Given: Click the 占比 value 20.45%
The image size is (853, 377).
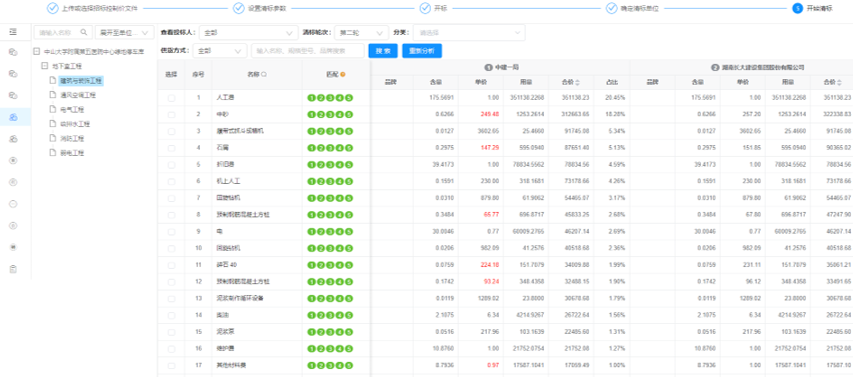Looking at the screenshot, I should 615,98.
